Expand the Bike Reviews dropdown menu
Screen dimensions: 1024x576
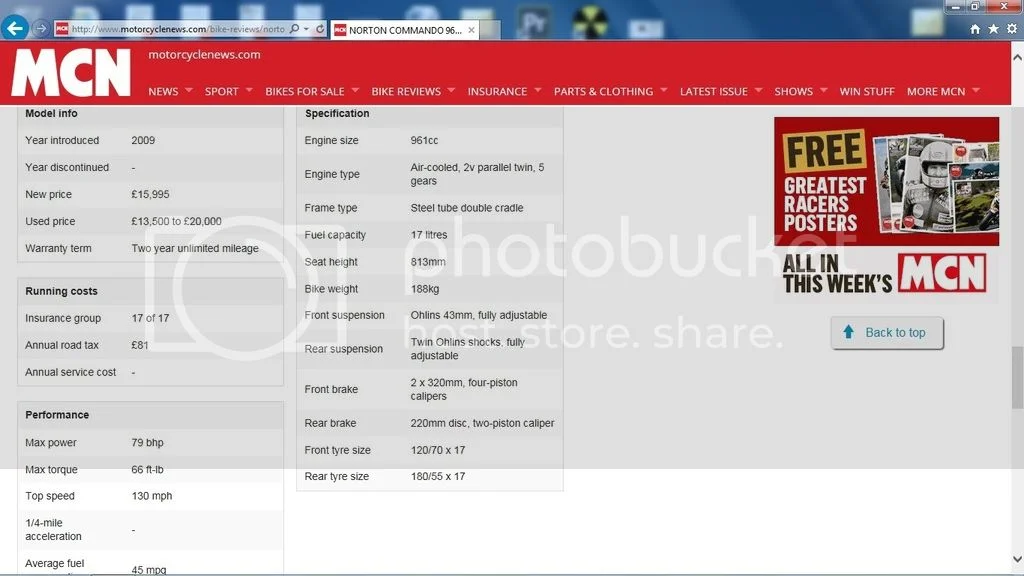[x=450, y=90]
